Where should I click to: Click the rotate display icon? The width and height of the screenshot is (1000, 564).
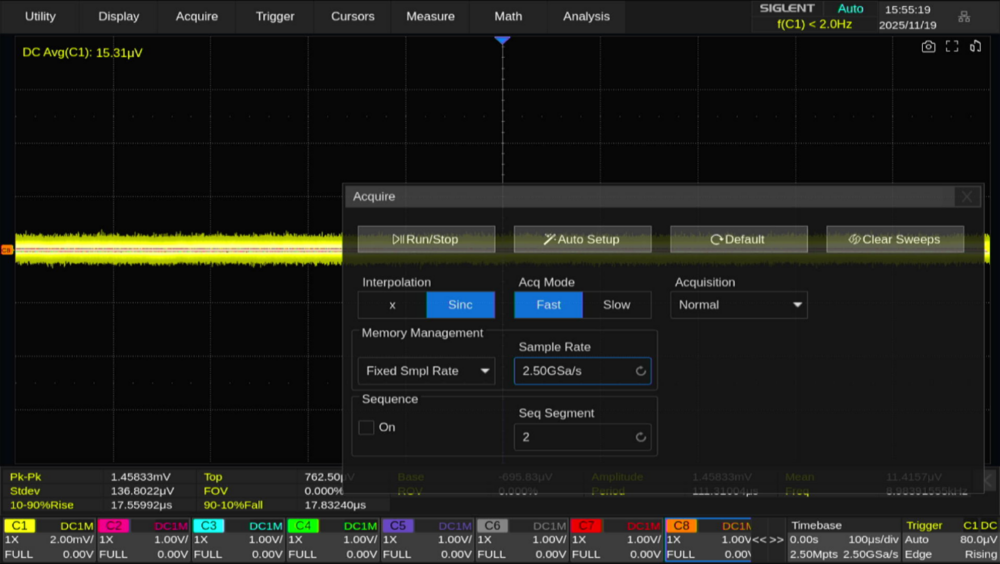tap(975, 46)
